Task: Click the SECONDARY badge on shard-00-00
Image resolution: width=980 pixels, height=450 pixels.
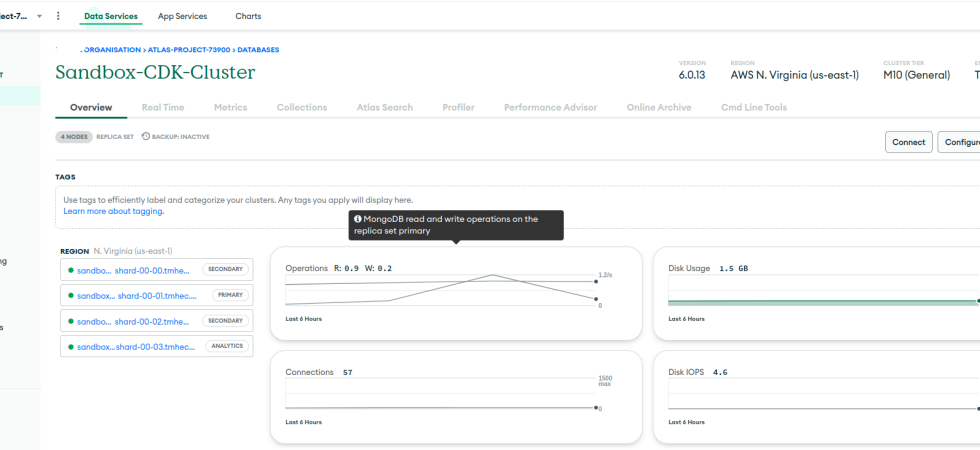Action: 225,269
